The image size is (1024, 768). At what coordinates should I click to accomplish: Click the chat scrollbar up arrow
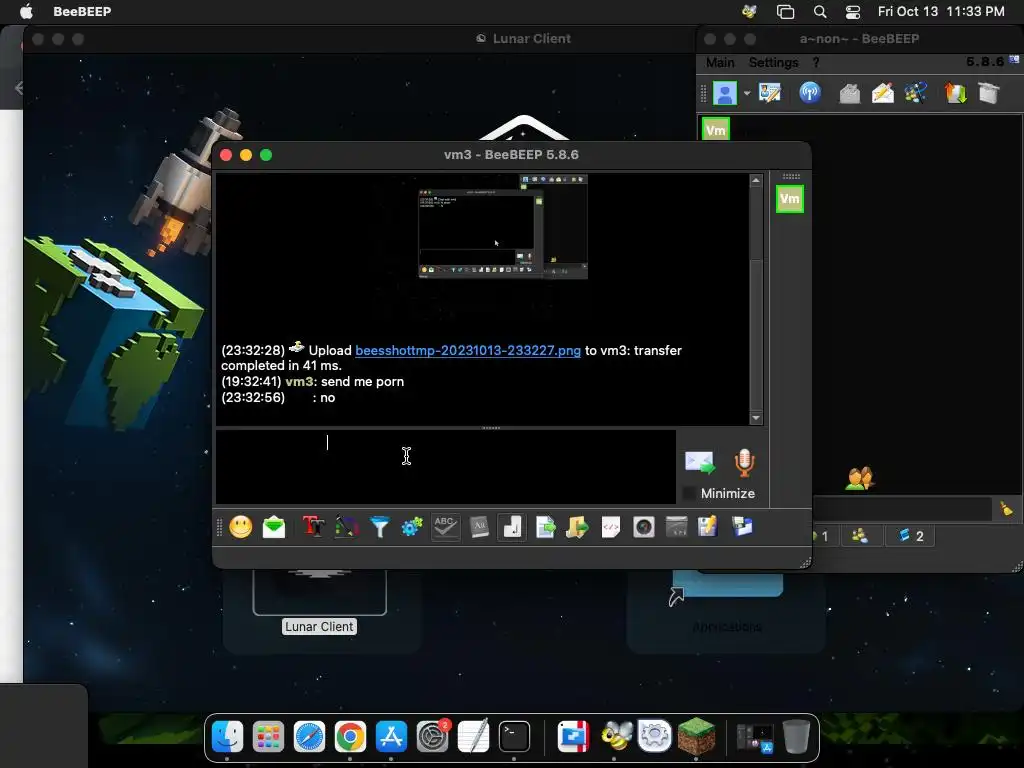tap(756, 180)
